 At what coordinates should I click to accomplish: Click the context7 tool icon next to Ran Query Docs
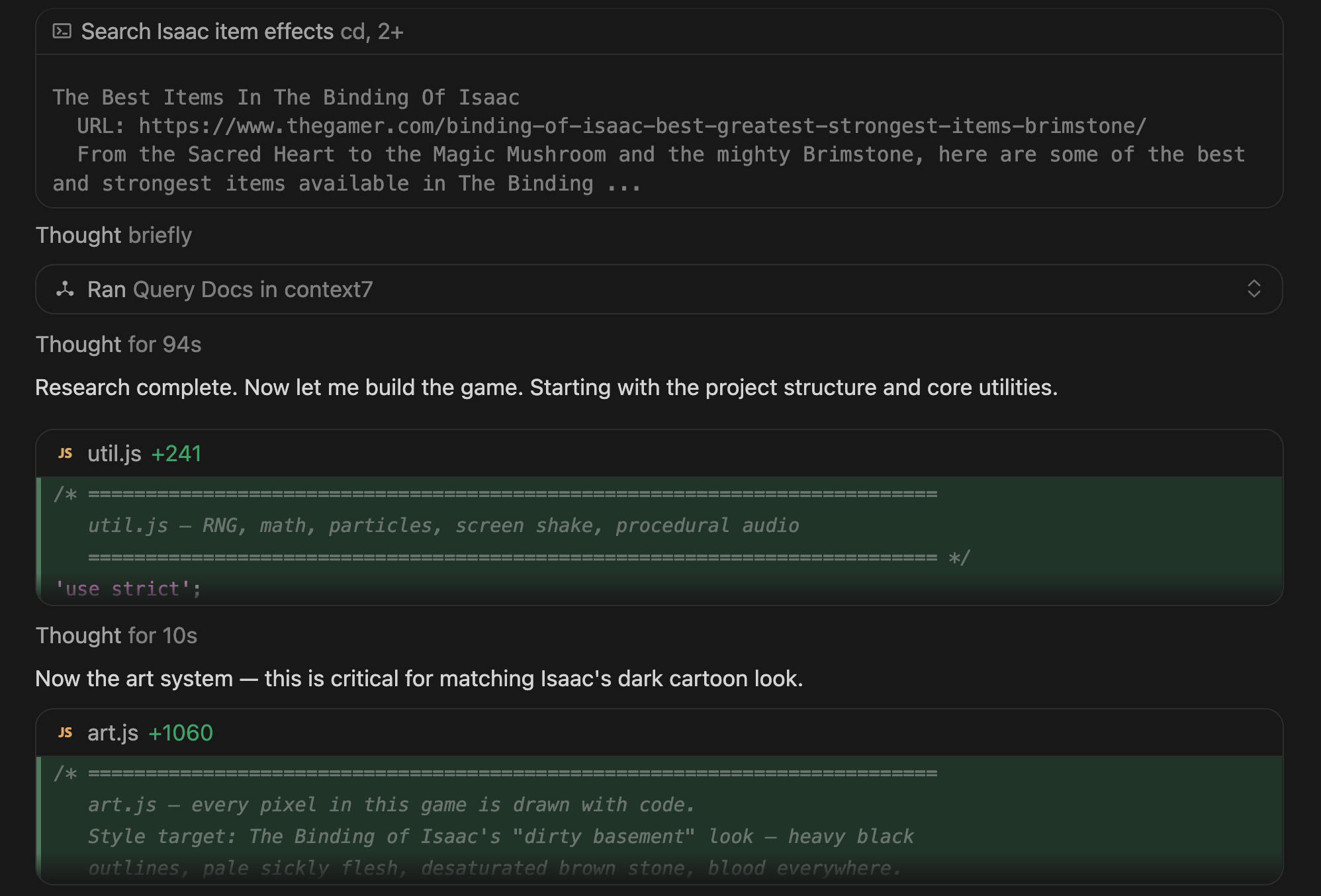[65, 289]
